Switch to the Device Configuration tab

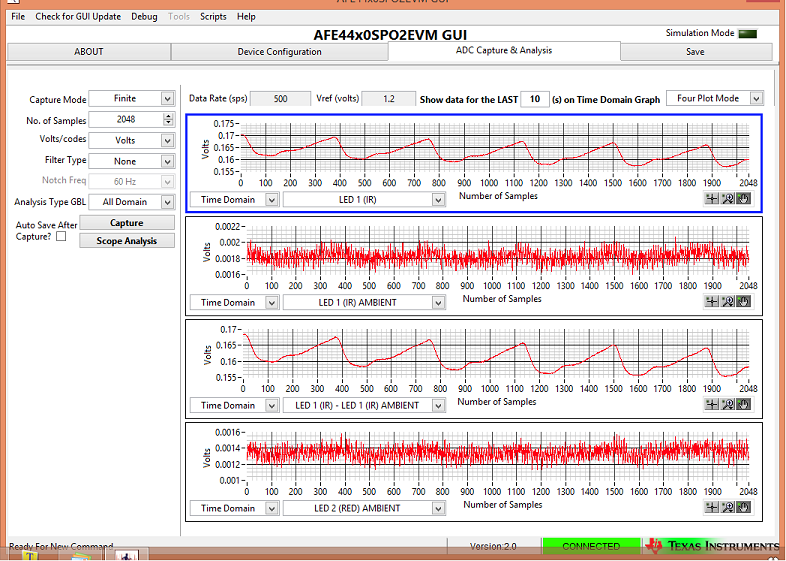tap(279, 52)
